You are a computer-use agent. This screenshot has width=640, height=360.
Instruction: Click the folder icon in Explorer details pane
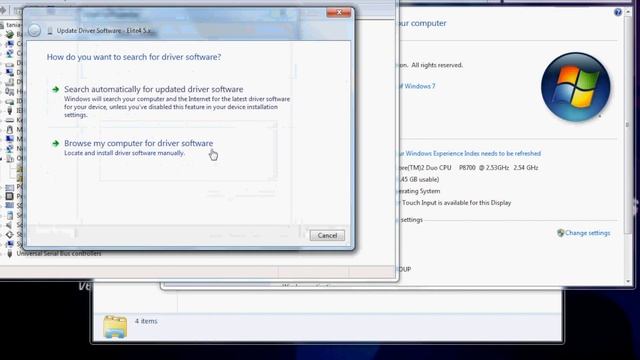[115, 327]
